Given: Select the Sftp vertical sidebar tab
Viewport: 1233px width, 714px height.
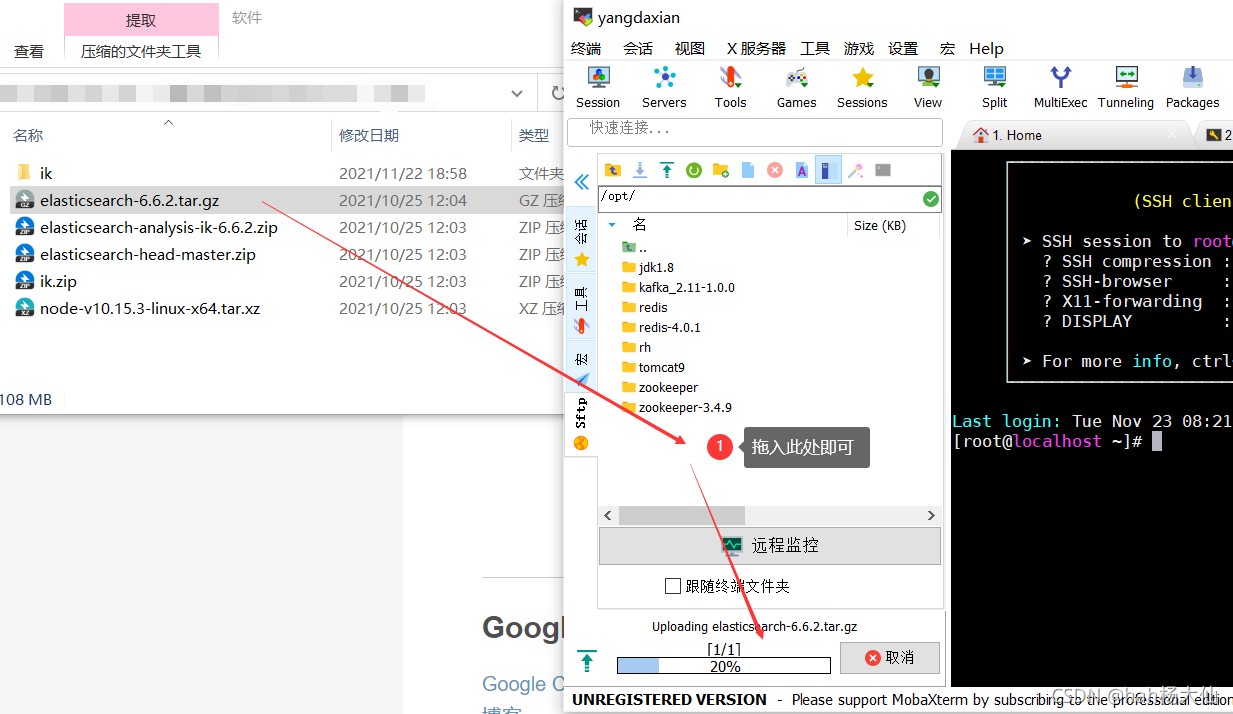Looking at the screenshot, I should [x=581, y=423].
